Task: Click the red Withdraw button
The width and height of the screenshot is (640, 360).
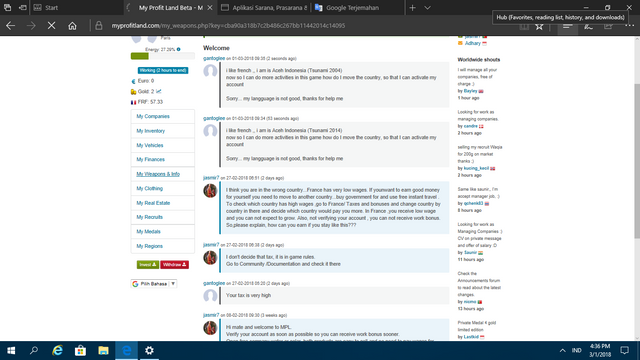Action: [174, 265]
